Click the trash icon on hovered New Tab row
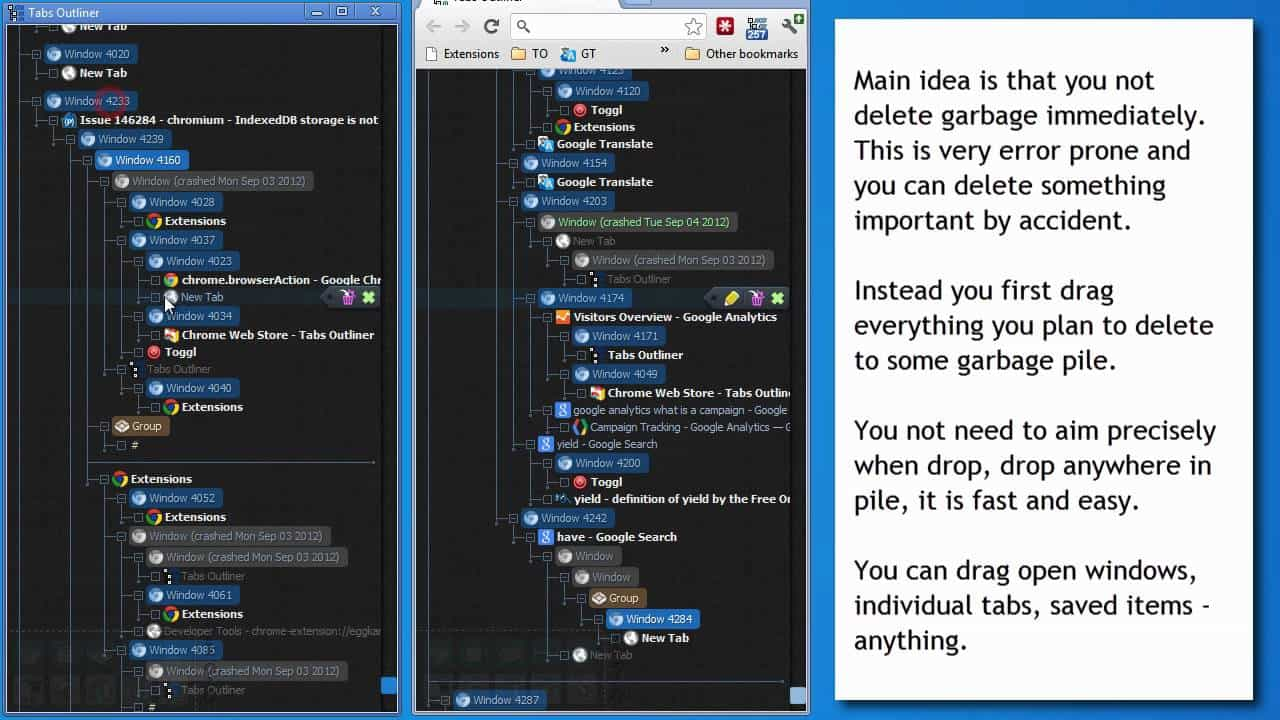This screenshot has height=720, width=1280. (348, 297)
